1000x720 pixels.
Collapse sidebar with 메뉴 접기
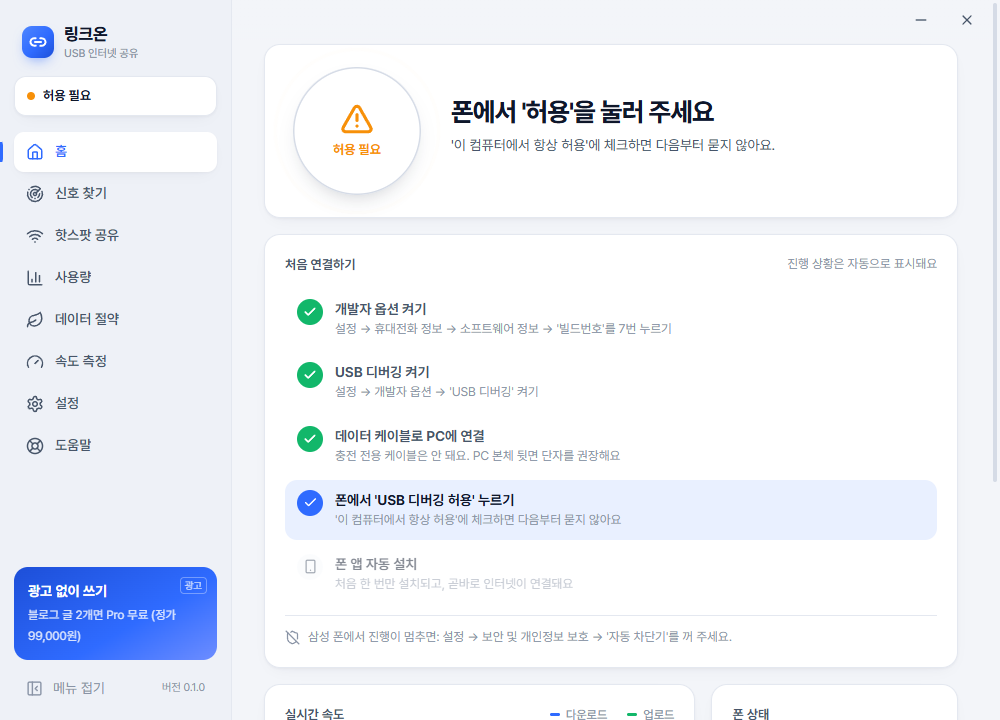[x=66, y=688]
